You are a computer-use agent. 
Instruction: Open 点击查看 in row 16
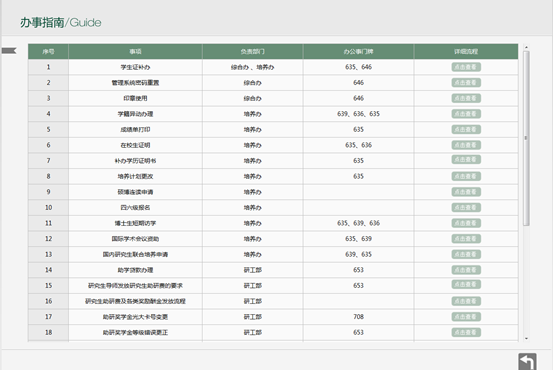[466, 301]
